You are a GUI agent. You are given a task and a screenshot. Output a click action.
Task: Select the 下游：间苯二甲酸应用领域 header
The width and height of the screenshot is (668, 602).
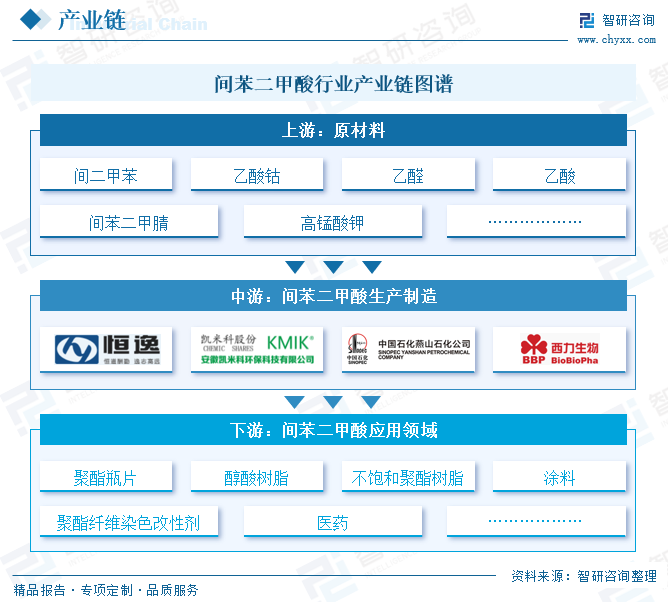[x=333, y=430]
